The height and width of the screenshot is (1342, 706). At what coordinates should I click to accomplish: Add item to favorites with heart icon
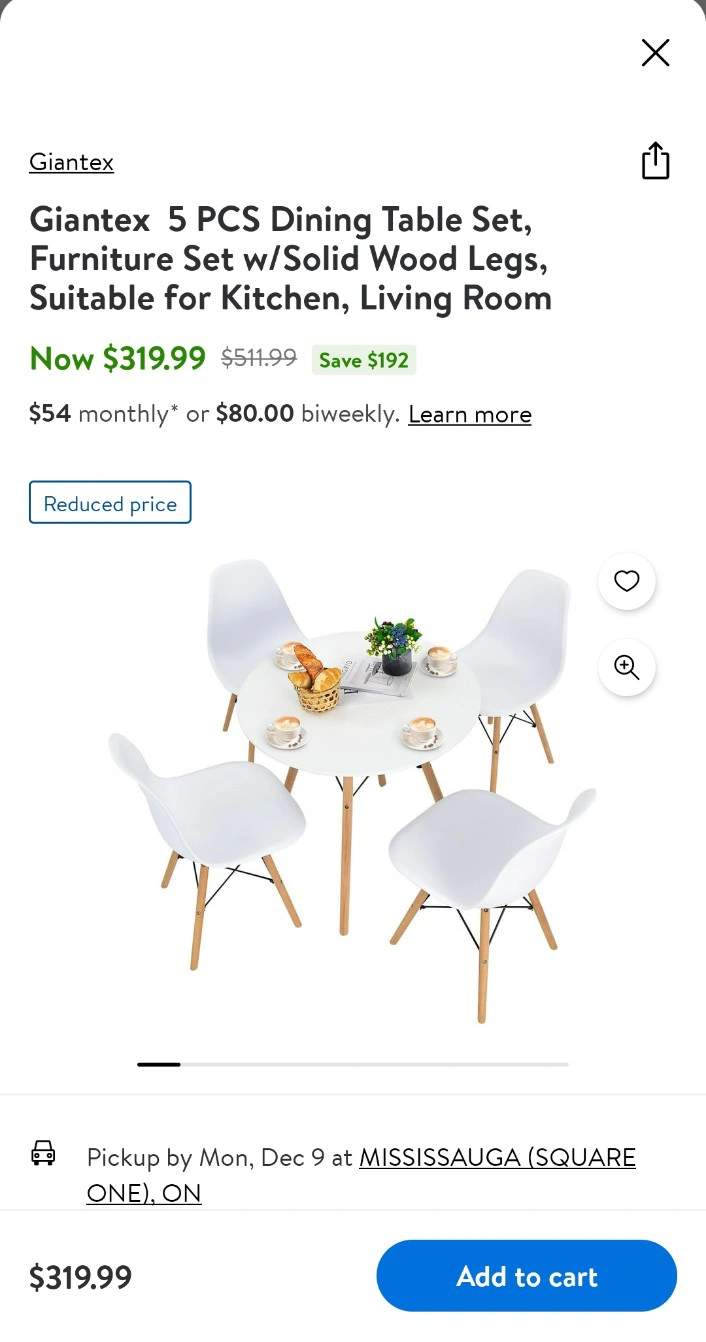pos(627,581)
